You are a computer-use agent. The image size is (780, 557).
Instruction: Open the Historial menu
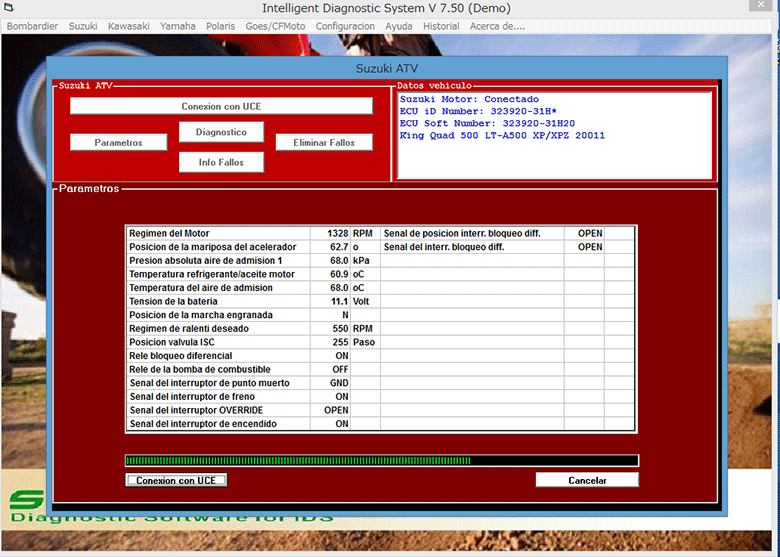[441, 26]
